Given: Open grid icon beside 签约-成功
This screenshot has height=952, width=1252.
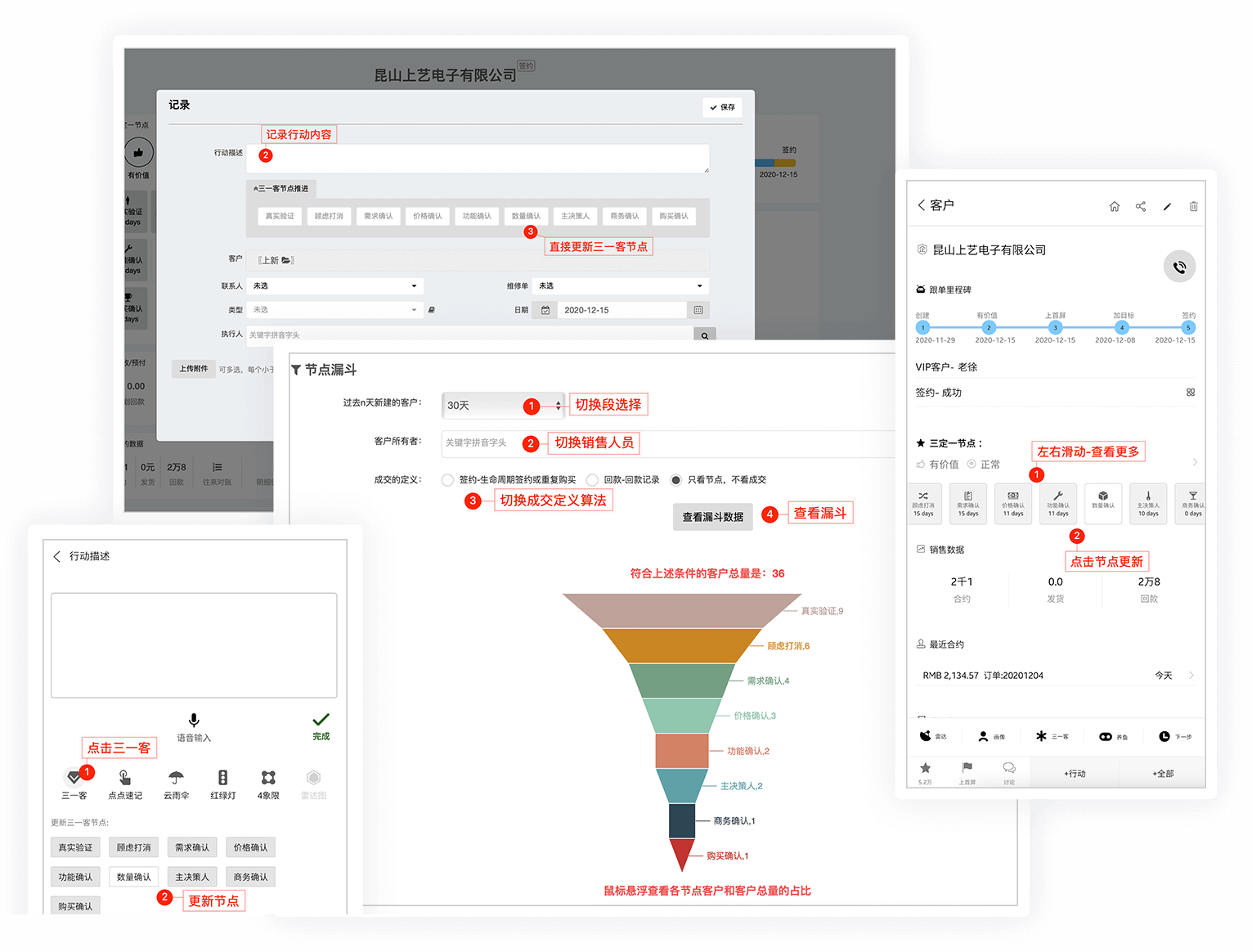Looking at the screenshot, I should (1191, 393).
